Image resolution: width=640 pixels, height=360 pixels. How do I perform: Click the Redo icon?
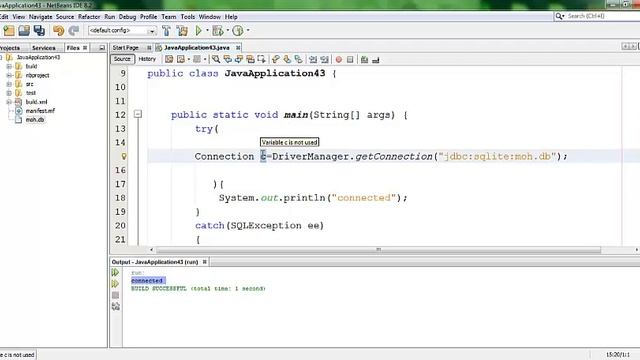click(73, 31)
